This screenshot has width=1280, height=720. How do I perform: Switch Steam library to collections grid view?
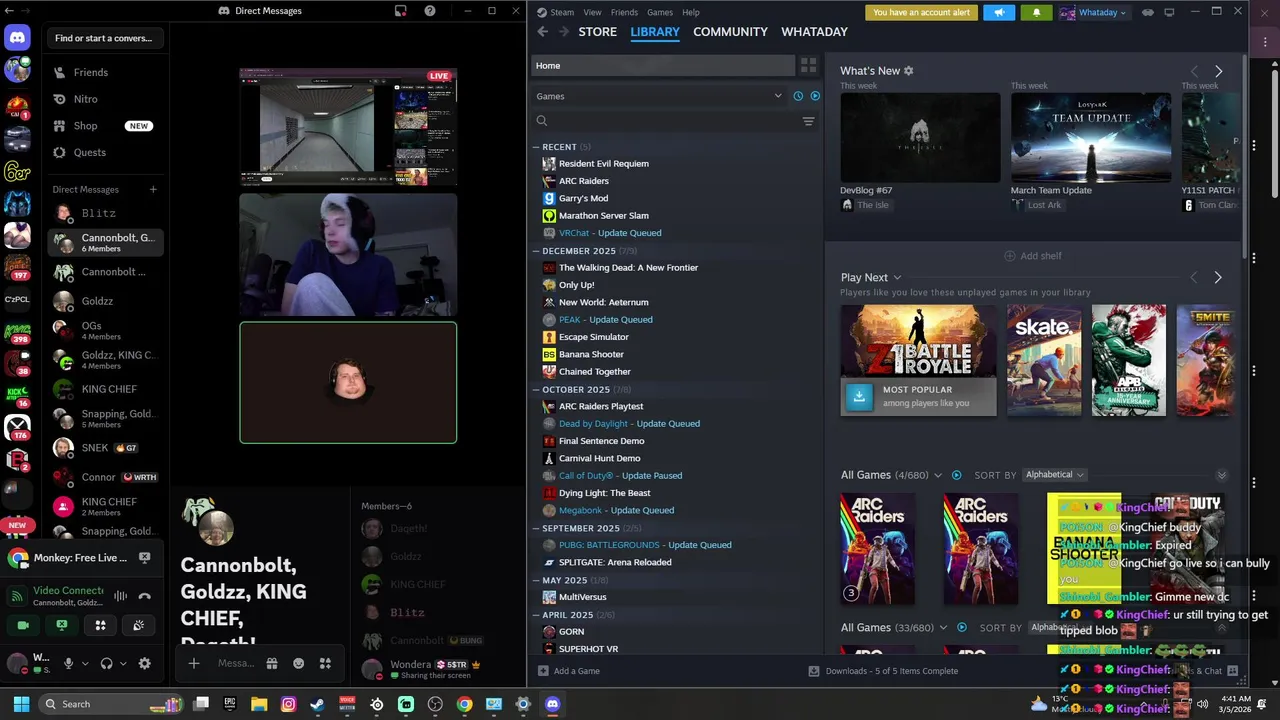808,65
